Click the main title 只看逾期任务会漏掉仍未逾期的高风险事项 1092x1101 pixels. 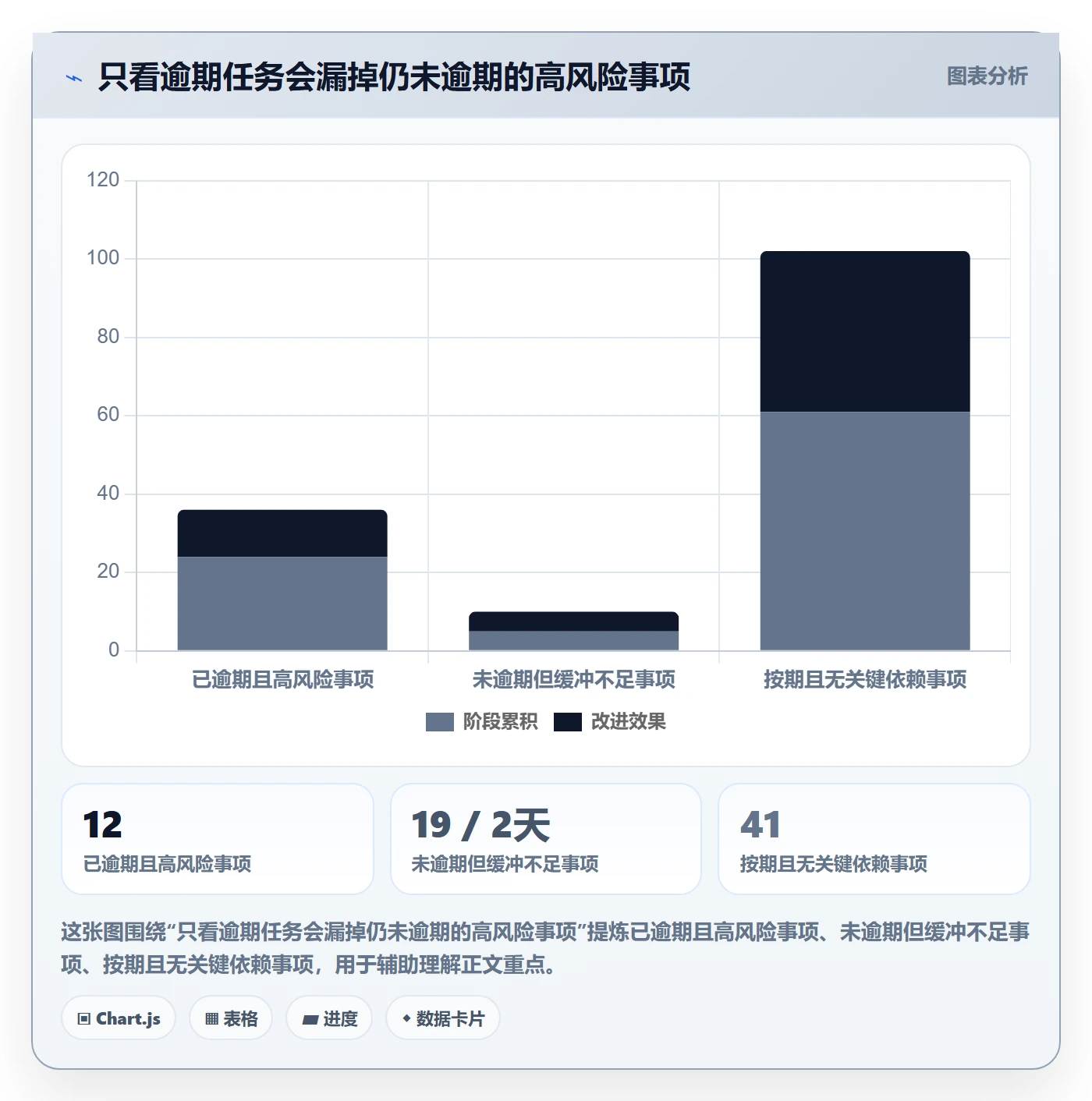tap(394, 77)
